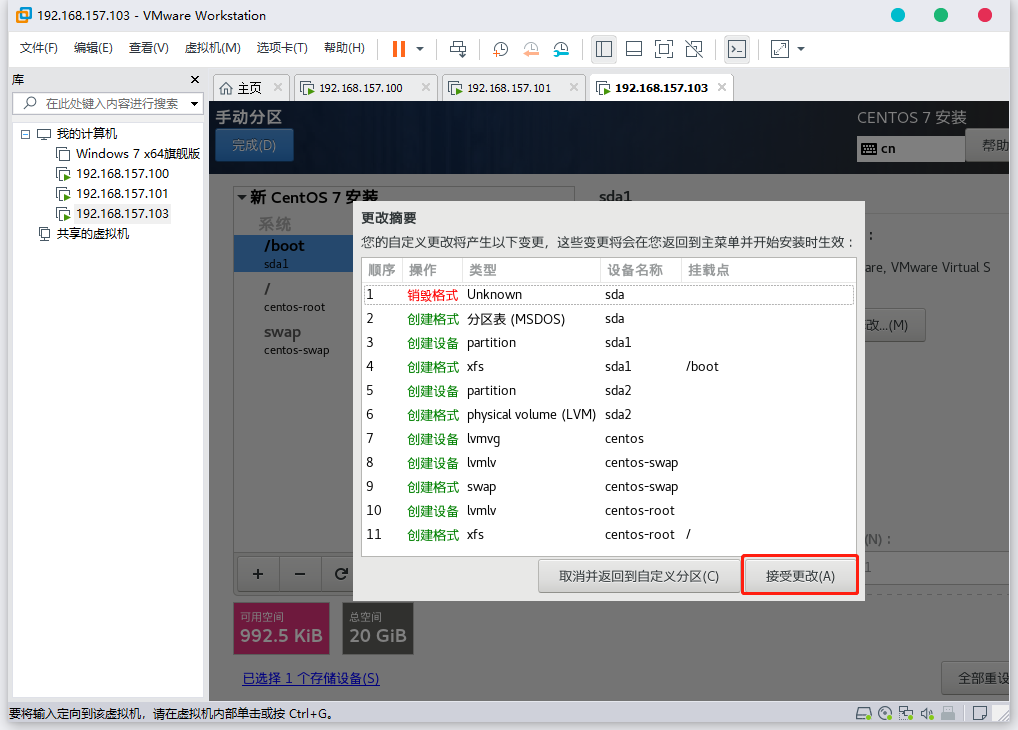Image resolution: width=1018 pixels, height=730 pixels.
Task: Click the stretch guest display icon
Action: tap(780, 49)
